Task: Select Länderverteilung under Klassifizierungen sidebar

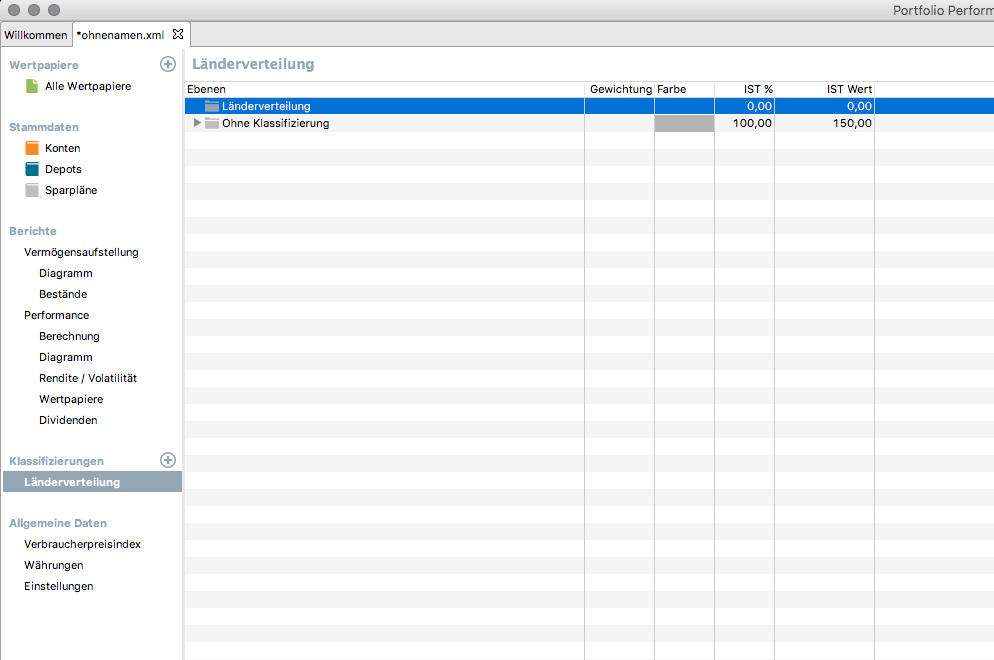Action: (93, 482)
